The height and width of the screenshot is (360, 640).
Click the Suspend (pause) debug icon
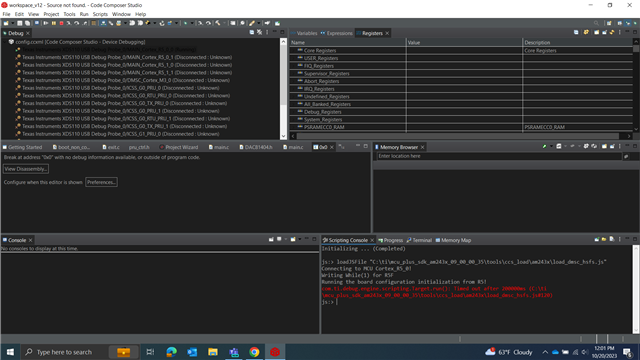(53, 23)
